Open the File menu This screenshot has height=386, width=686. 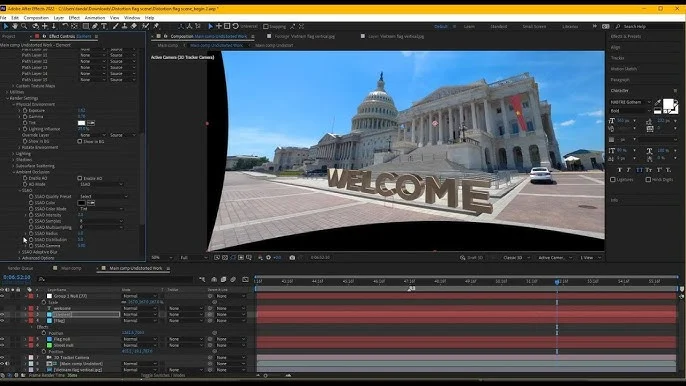click(x=4, y=18)
